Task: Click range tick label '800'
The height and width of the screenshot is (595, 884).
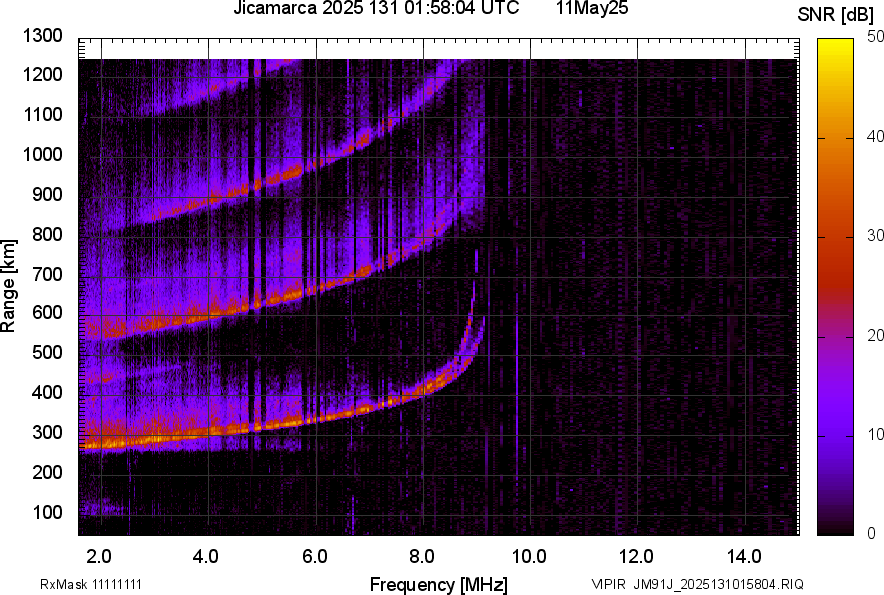Action: pos(47,233)
